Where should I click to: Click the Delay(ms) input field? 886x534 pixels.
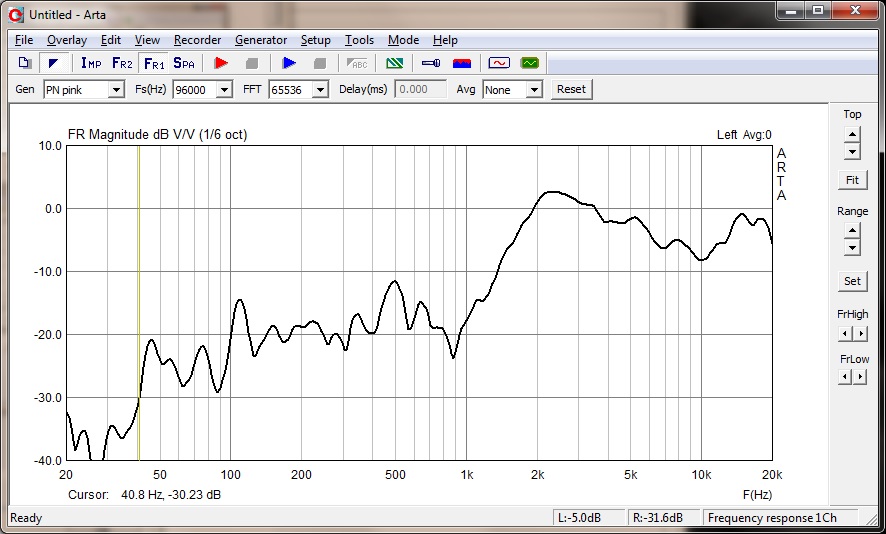(420, 89)
